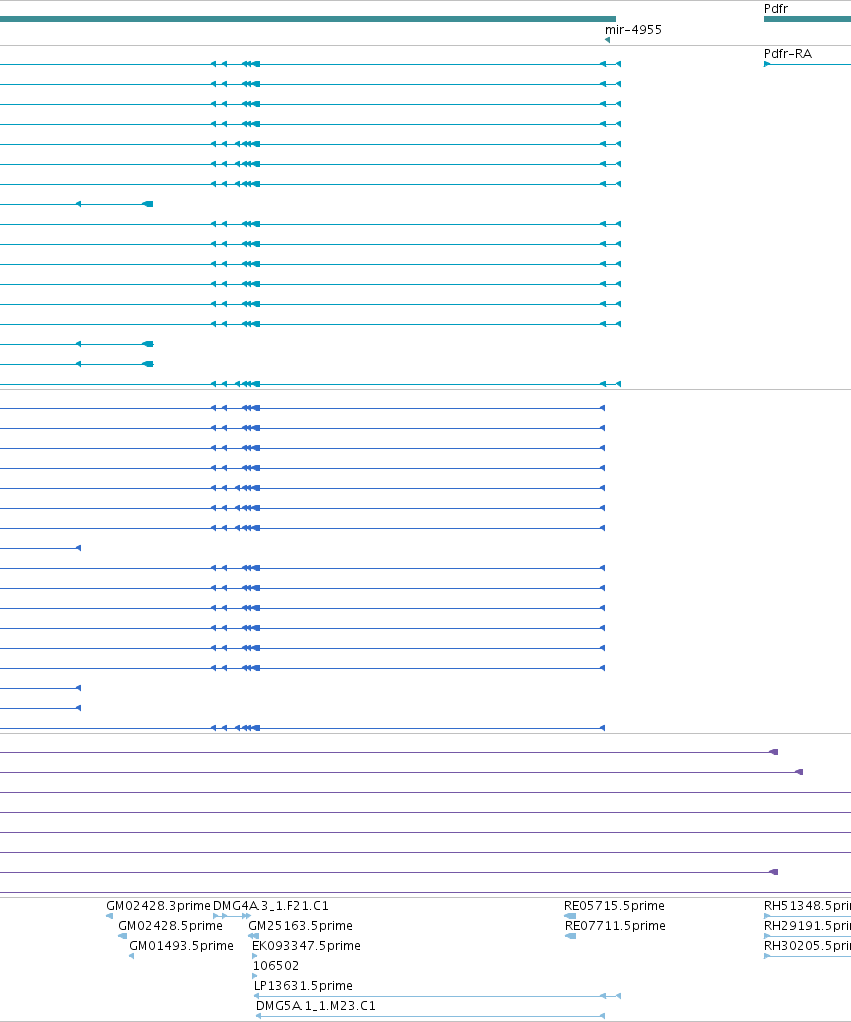Viewport: 851px width, 1022px height.
Task: Select the small arrow glyph below mir-4955
Action: (607, 40)
